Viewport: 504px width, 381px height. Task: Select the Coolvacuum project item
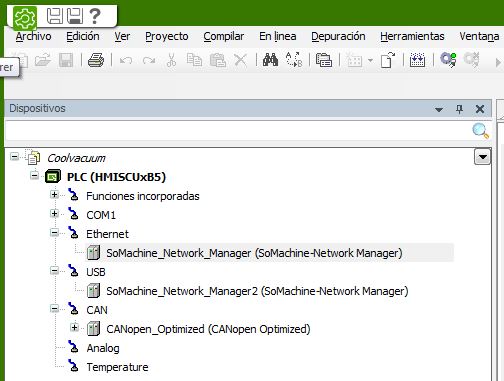coord(76,158)
